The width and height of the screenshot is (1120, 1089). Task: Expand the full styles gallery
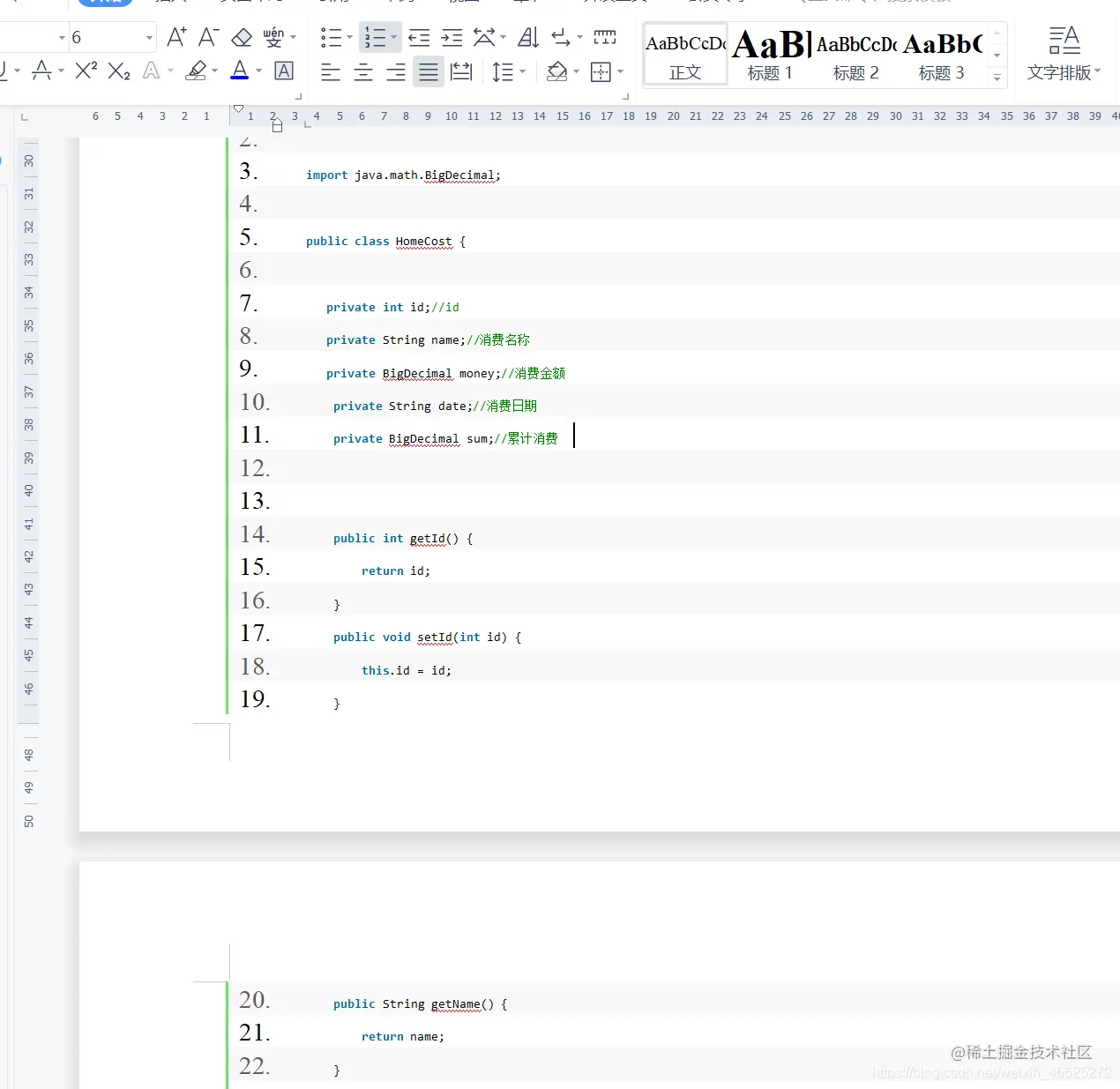point(997,78)
